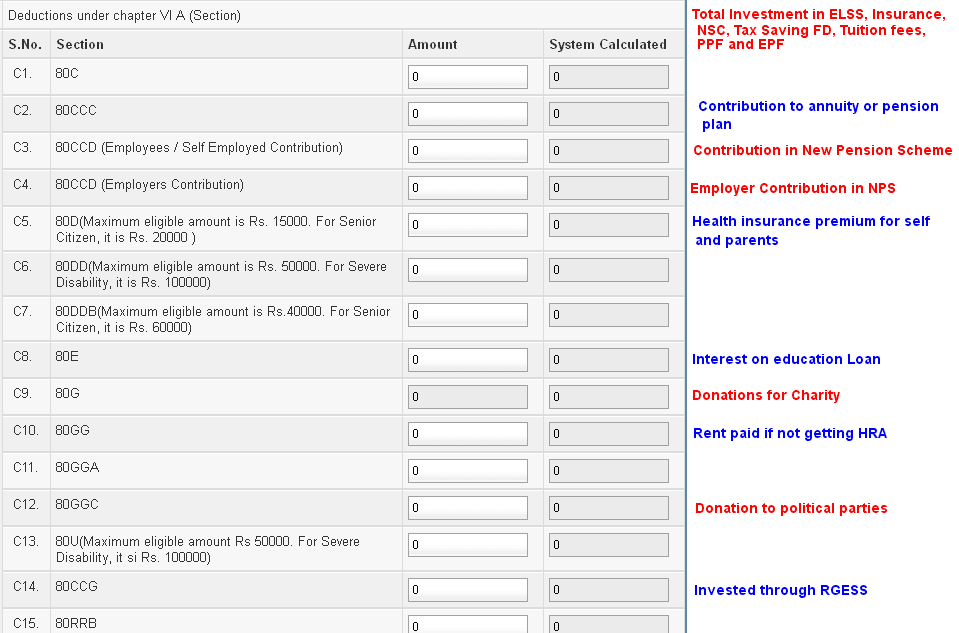Click 'Rent paid if not getting HRA' note
959x633 pixels.
tap(790, 433)
